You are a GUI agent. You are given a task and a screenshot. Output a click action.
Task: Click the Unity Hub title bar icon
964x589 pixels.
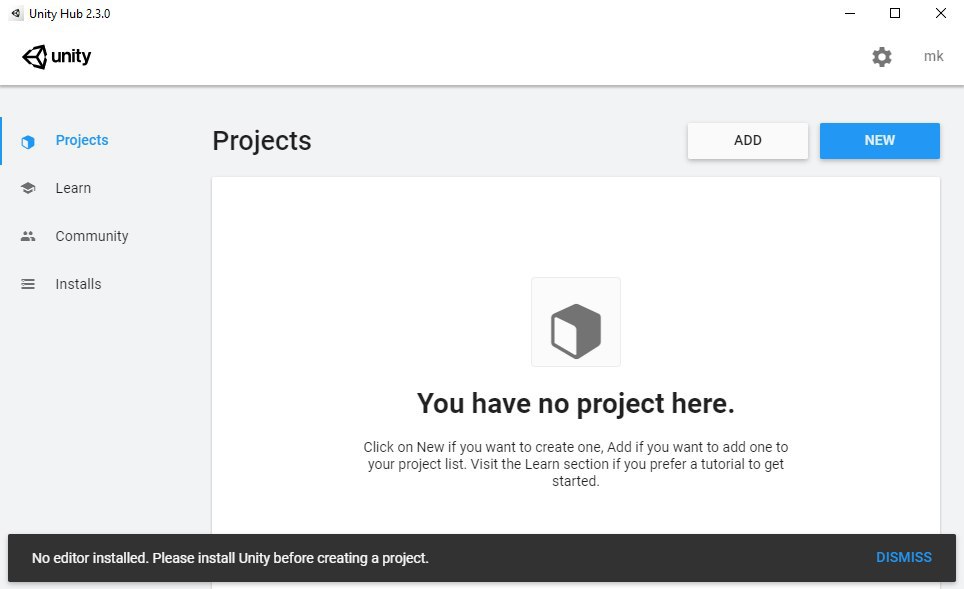(16, 14)
